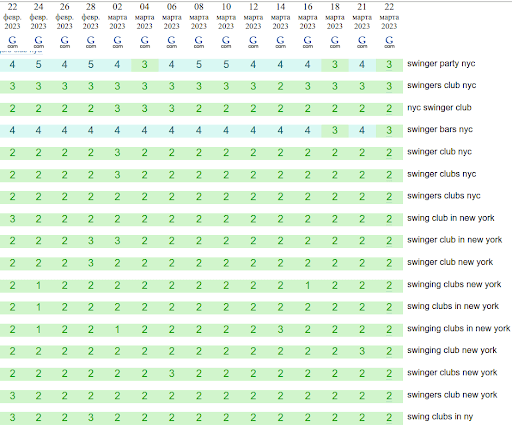Click the Google icon under 10 марта 2023
This screenshot has height=426, width=512.
(x=226, y=42)
